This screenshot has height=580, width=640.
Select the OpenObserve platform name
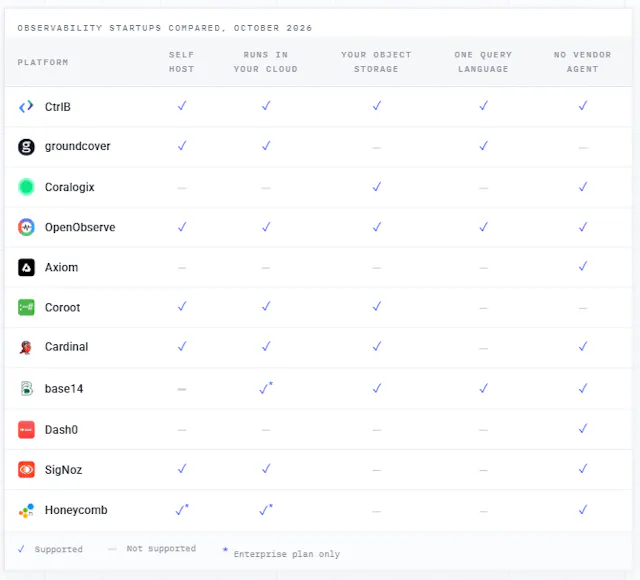80,227
